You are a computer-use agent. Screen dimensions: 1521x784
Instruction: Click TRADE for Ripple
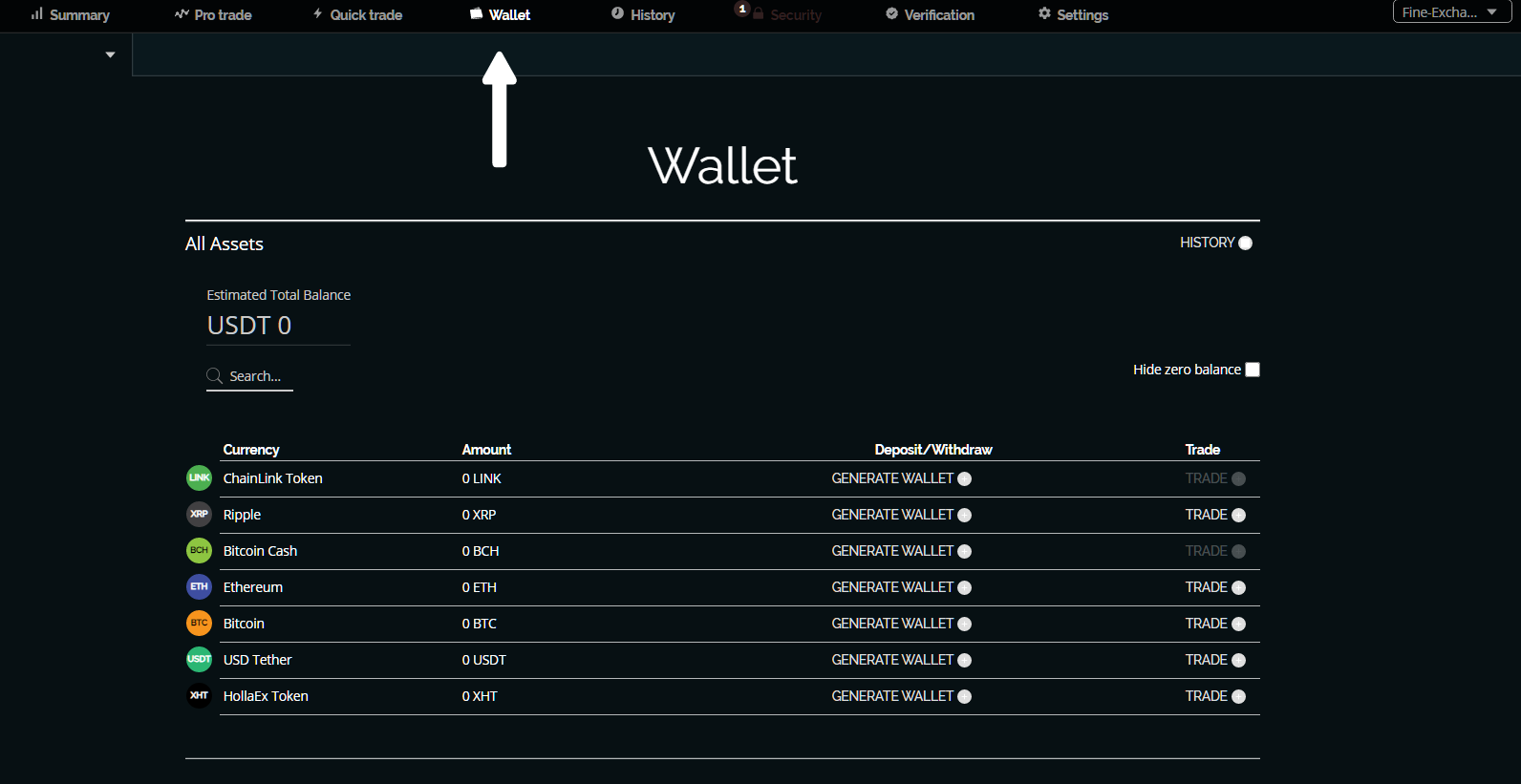[1215, 515]
